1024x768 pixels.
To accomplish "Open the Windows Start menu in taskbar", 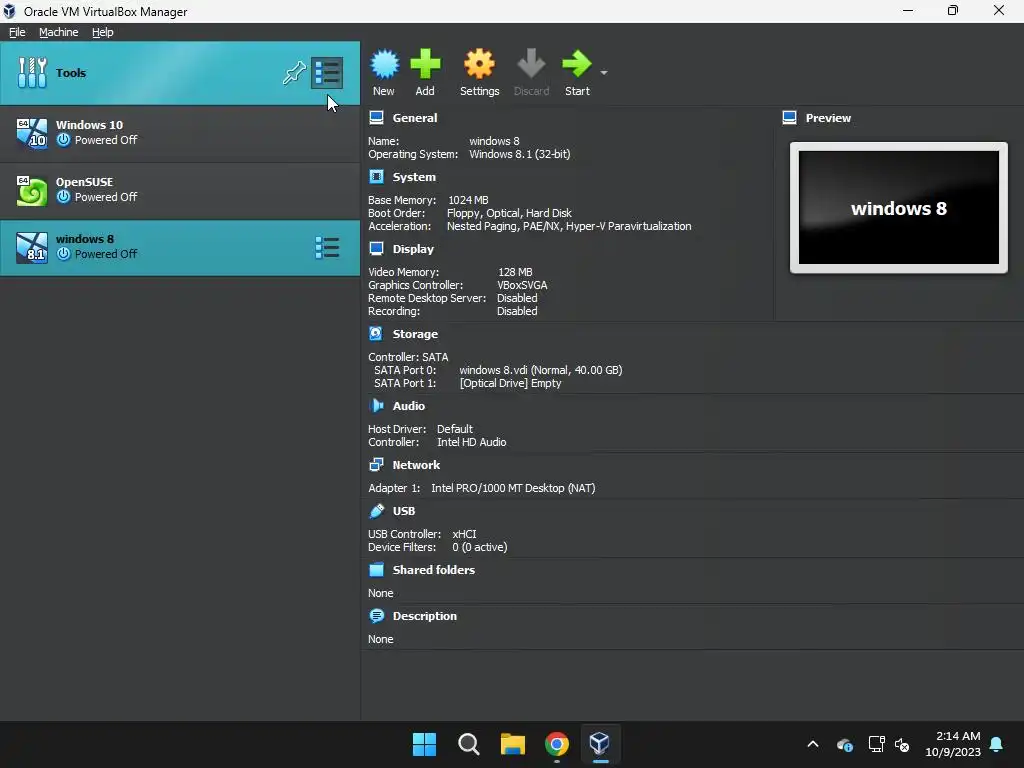I will (424, 744).
